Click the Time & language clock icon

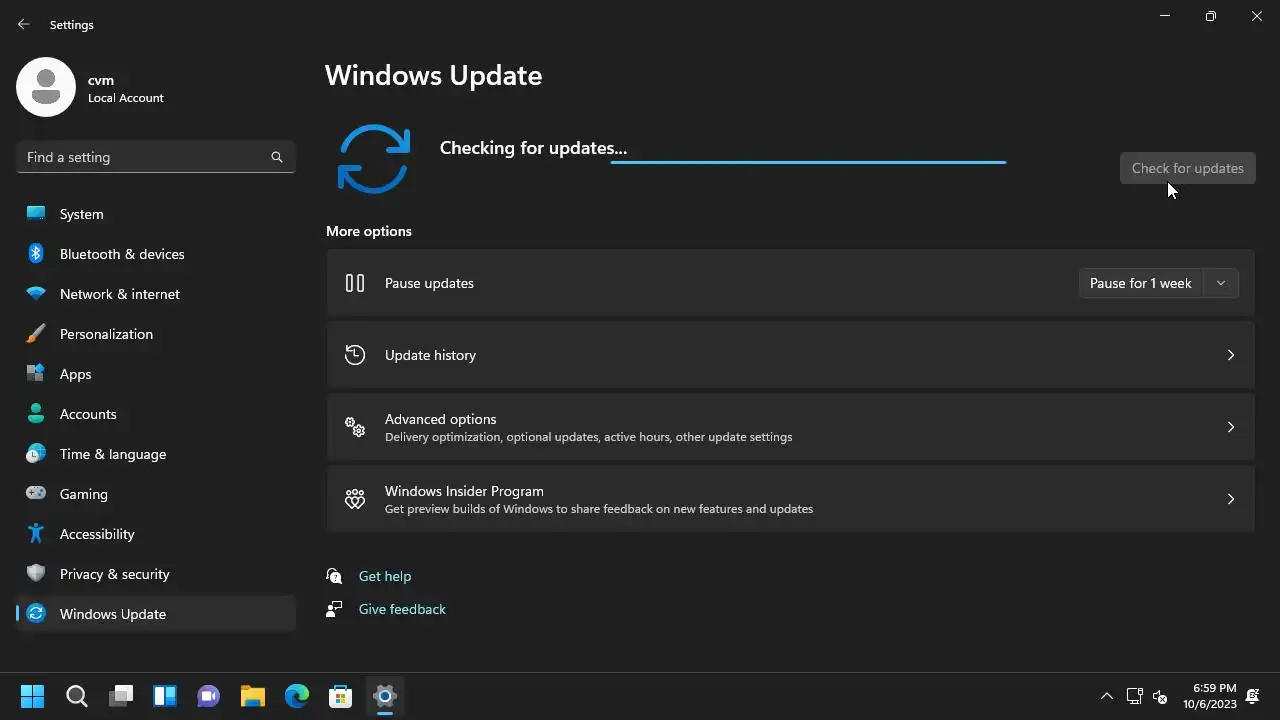click(x=36, y=454)
